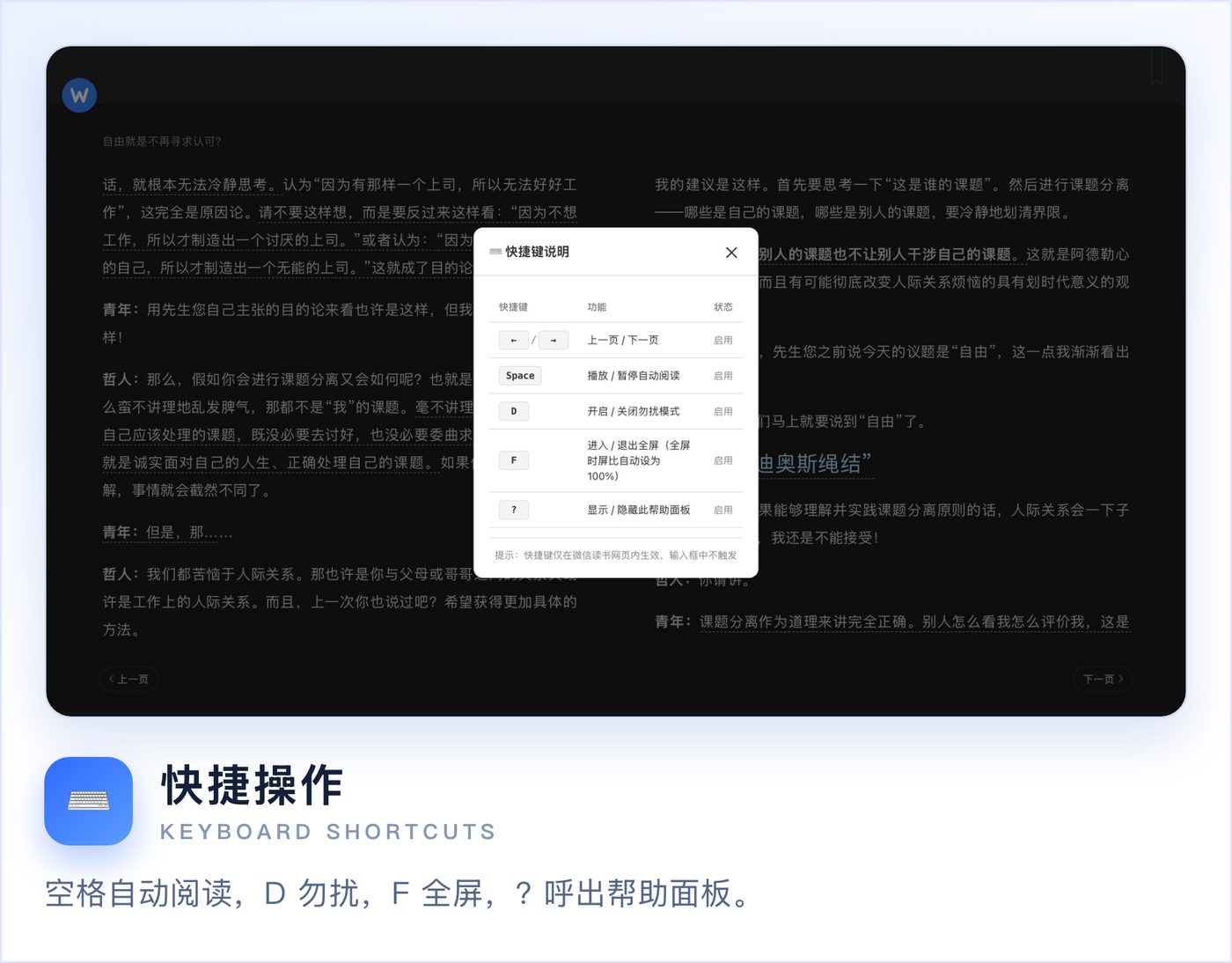
Task: Click the ? key cap
Action: point(514,510)
